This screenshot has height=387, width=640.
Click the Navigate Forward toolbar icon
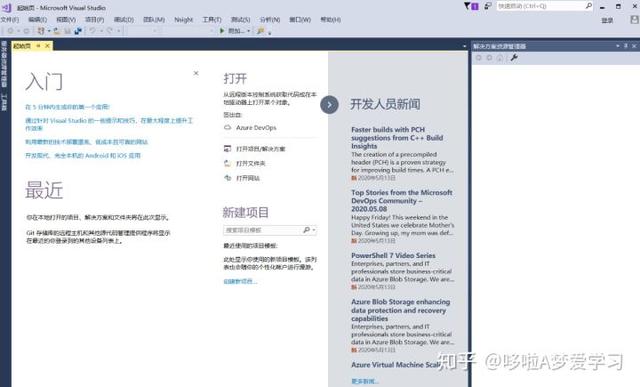(26, 31)
